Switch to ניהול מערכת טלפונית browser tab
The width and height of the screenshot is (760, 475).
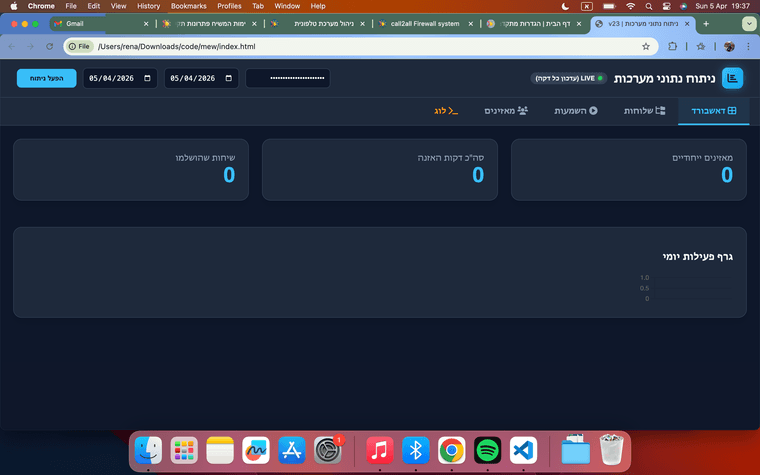pyautogui.click(x=317, y=24)
